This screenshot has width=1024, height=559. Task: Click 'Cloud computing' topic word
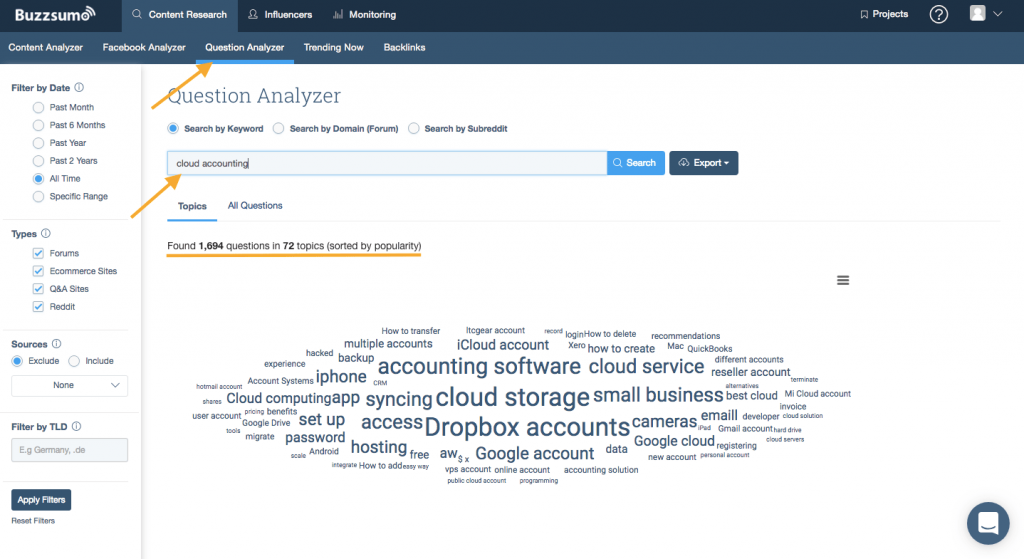279,398
